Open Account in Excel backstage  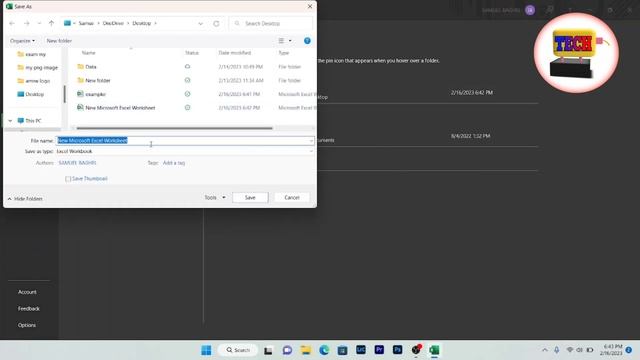27,292
